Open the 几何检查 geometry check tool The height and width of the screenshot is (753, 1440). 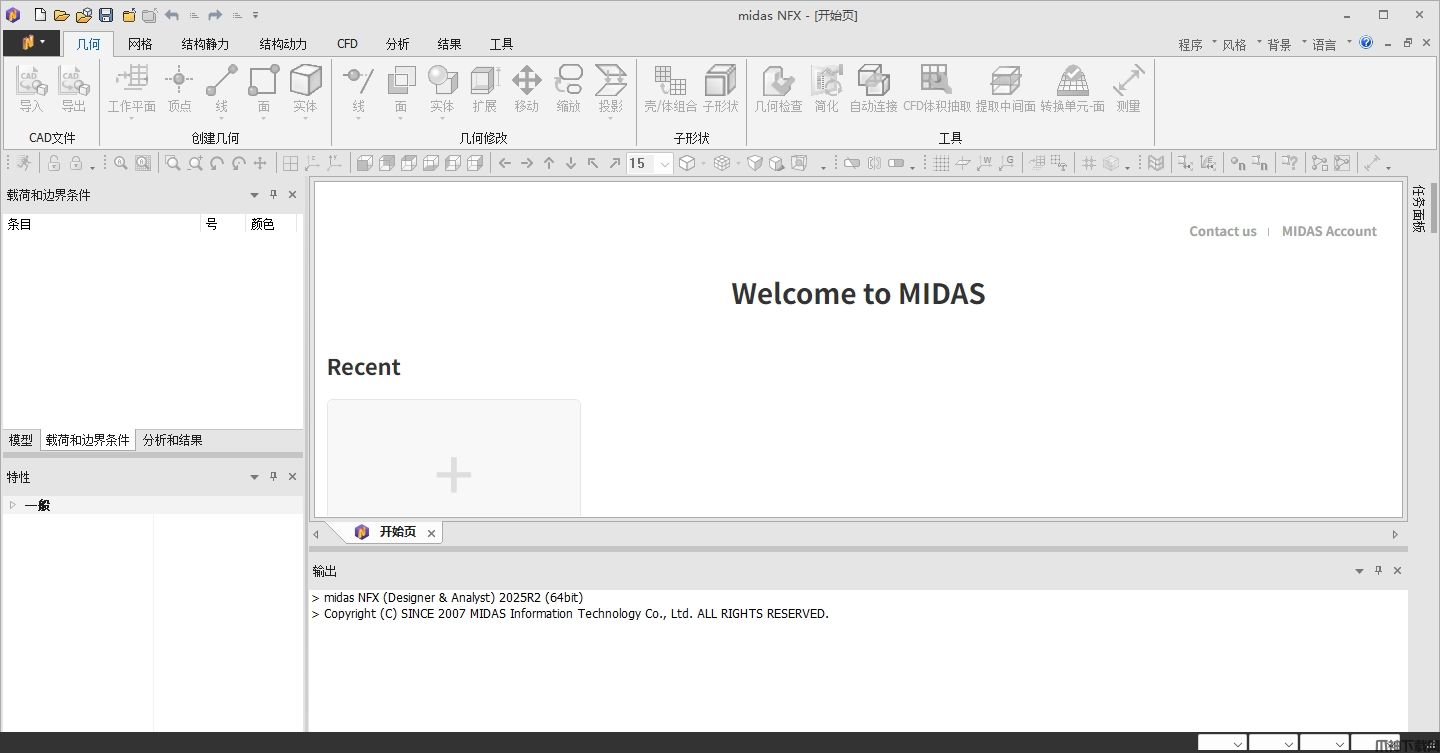[x=778, y=88]
